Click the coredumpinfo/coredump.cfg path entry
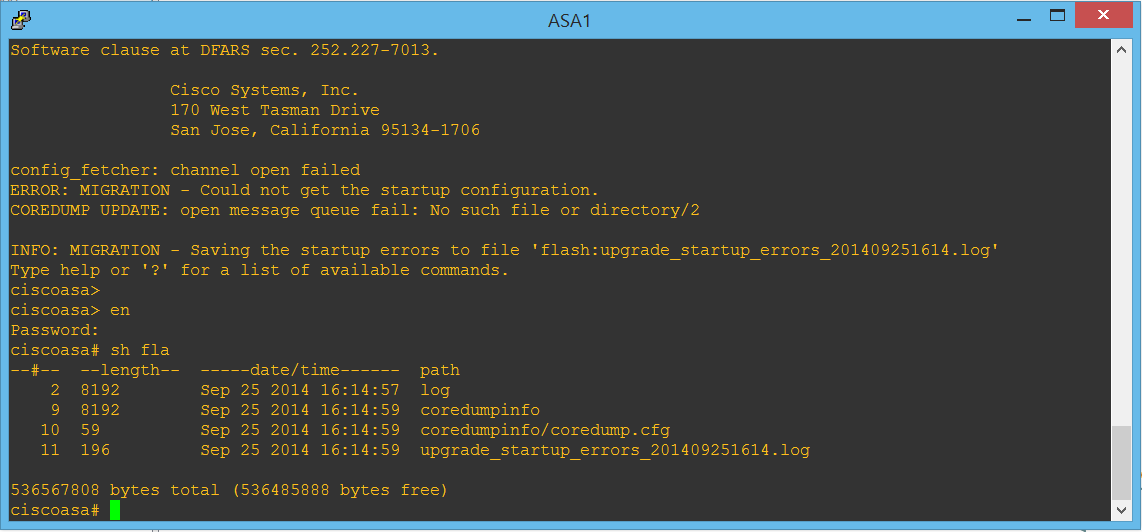 tap(544, 430)
